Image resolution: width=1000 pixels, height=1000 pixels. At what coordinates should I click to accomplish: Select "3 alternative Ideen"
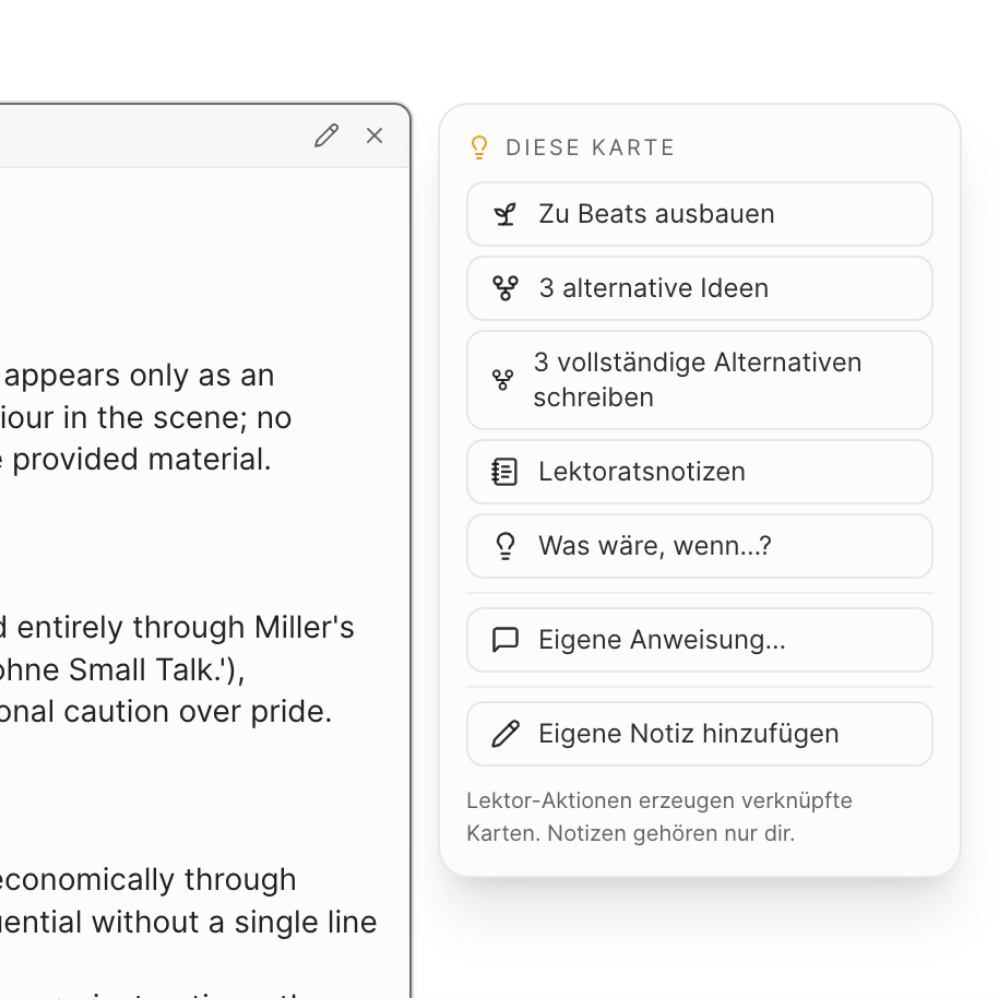654,288
